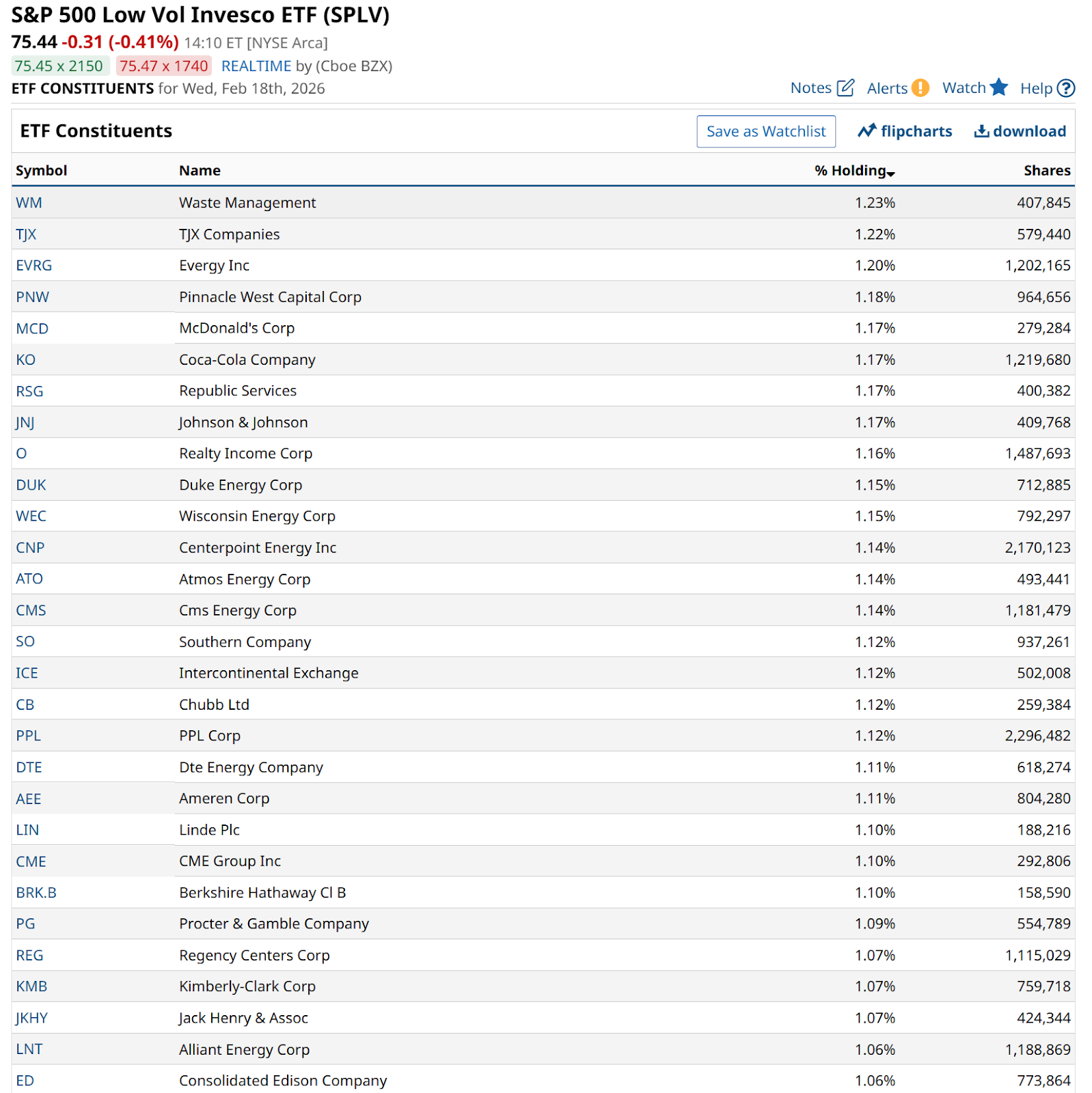Click the Help question mark icon
Screen dimensions: 1092x1093
[x=1065, y=88]
